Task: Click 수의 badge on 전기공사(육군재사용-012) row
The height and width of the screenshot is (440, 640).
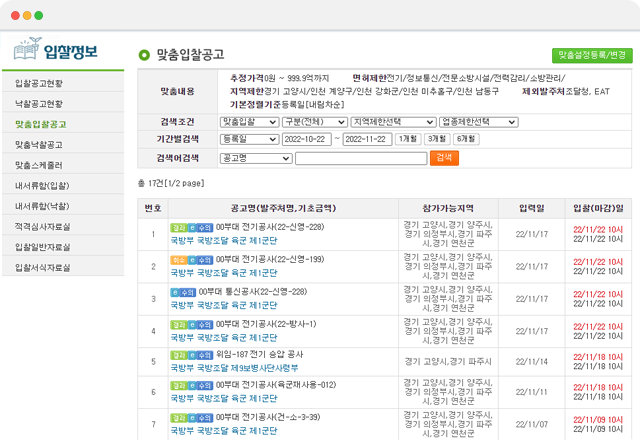Action: 205,385
